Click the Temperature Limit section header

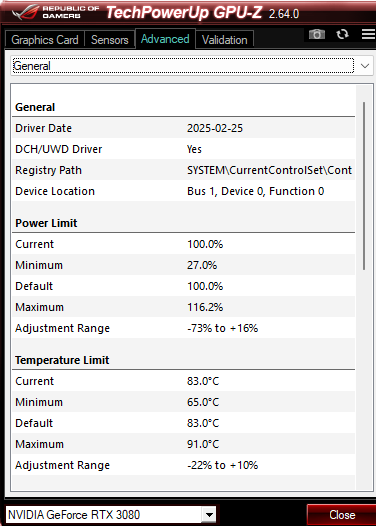[x=62, y=360]
